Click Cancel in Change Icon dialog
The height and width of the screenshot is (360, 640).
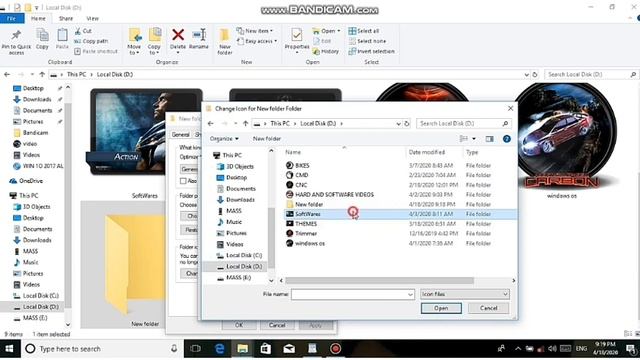pyautogui.click(x=488, y=308)
